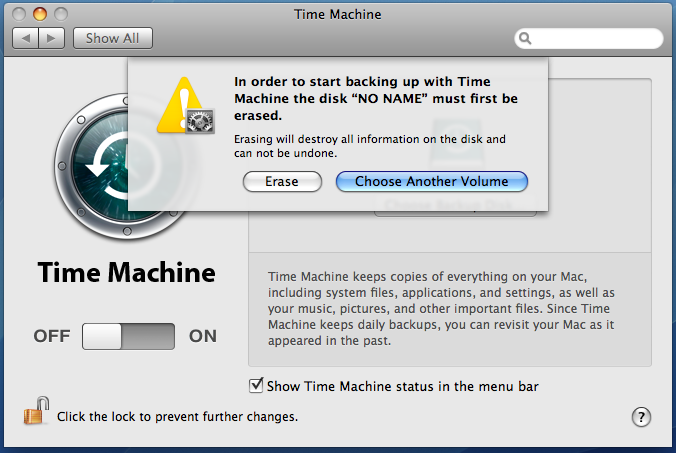Click the magnifying glass search icon
This screenshot has width=676, height=453.
coord(525,38)
